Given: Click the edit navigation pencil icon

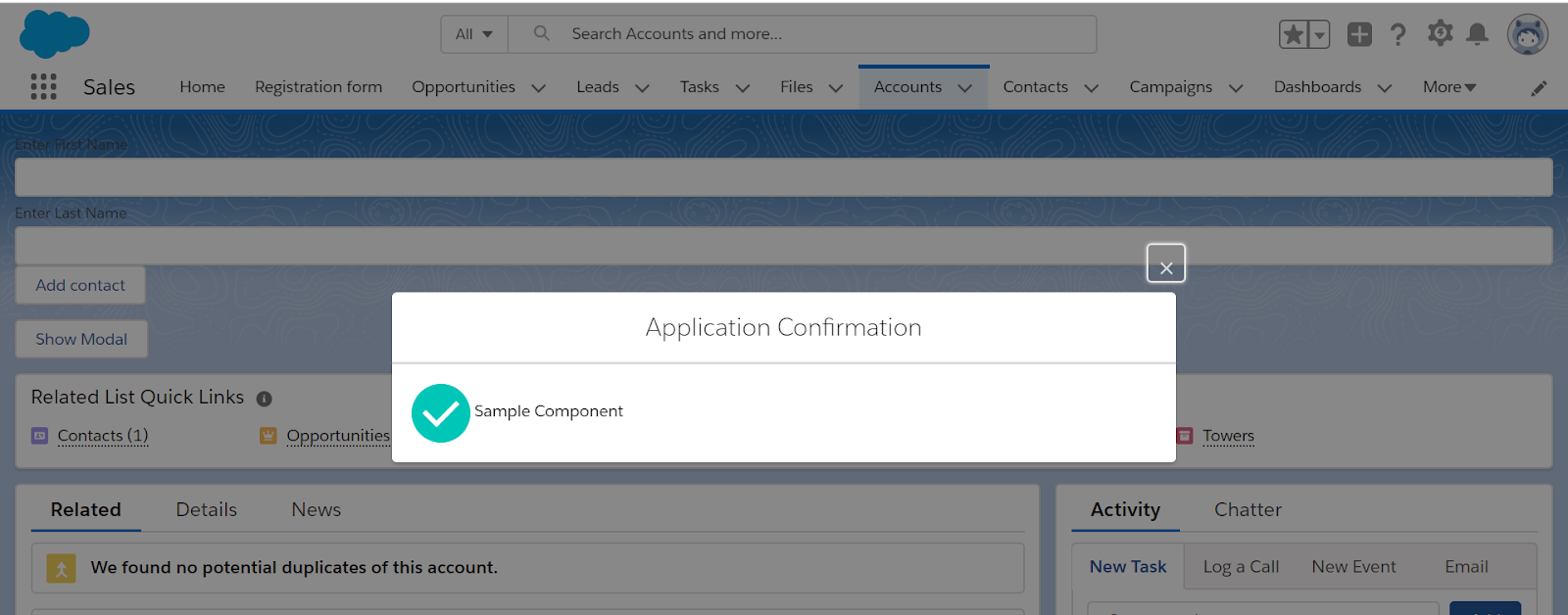Looking at the screenshot, I should coord(1540,88).
